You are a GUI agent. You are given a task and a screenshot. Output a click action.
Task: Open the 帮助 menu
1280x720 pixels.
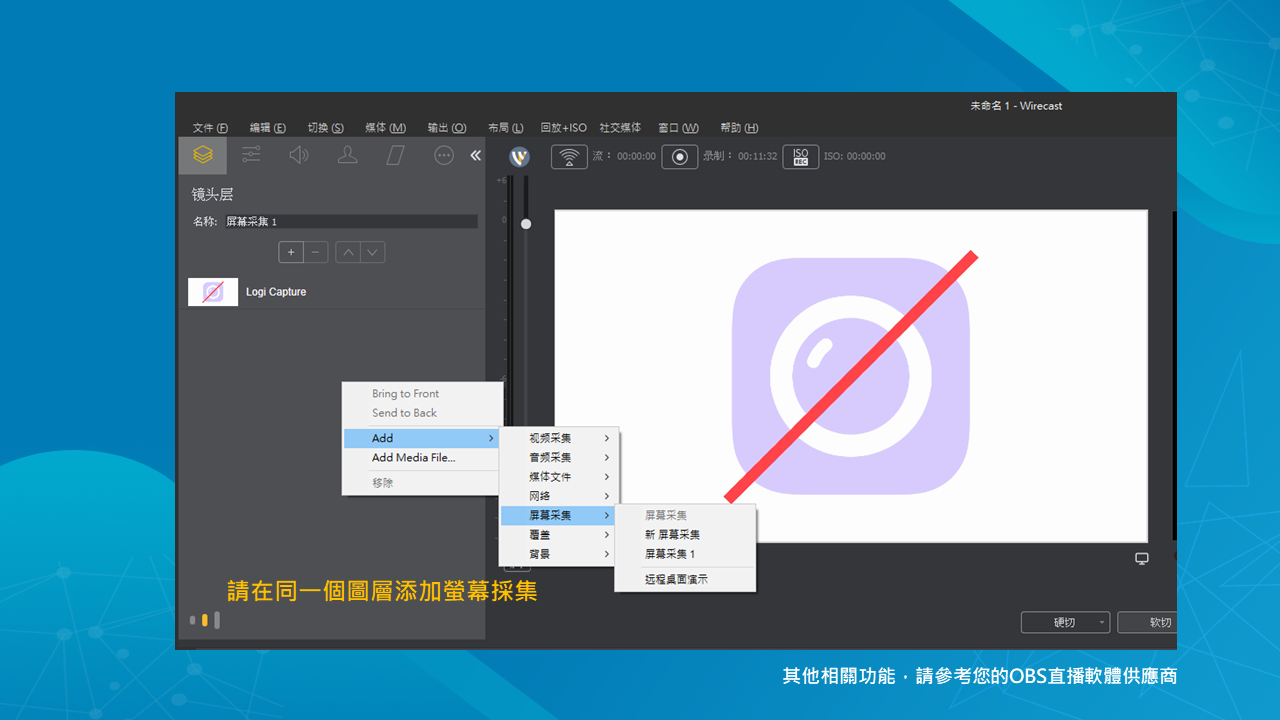(738, 128)
